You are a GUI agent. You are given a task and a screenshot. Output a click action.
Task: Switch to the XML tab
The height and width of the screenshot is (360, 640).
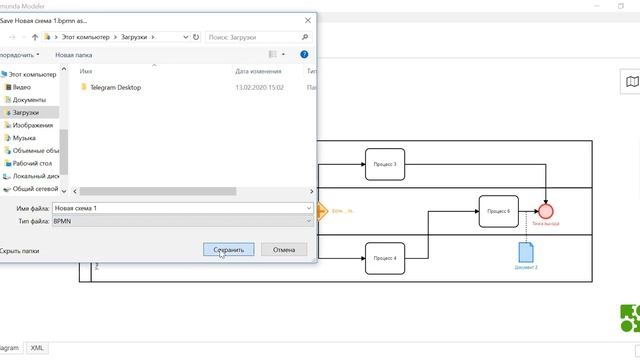37,348
